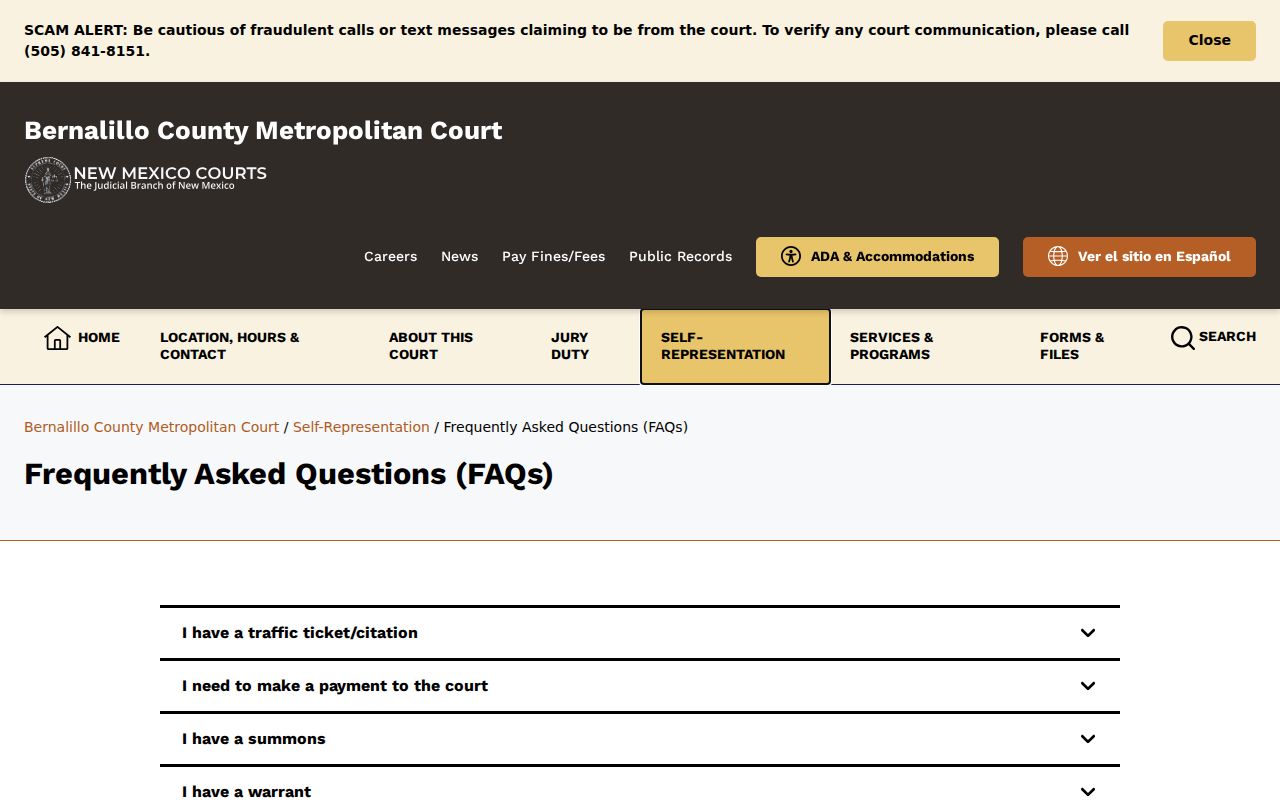Click 'I have a summons' text
This screenshot has height=800, width=1280.
click(x=254, y=739)
